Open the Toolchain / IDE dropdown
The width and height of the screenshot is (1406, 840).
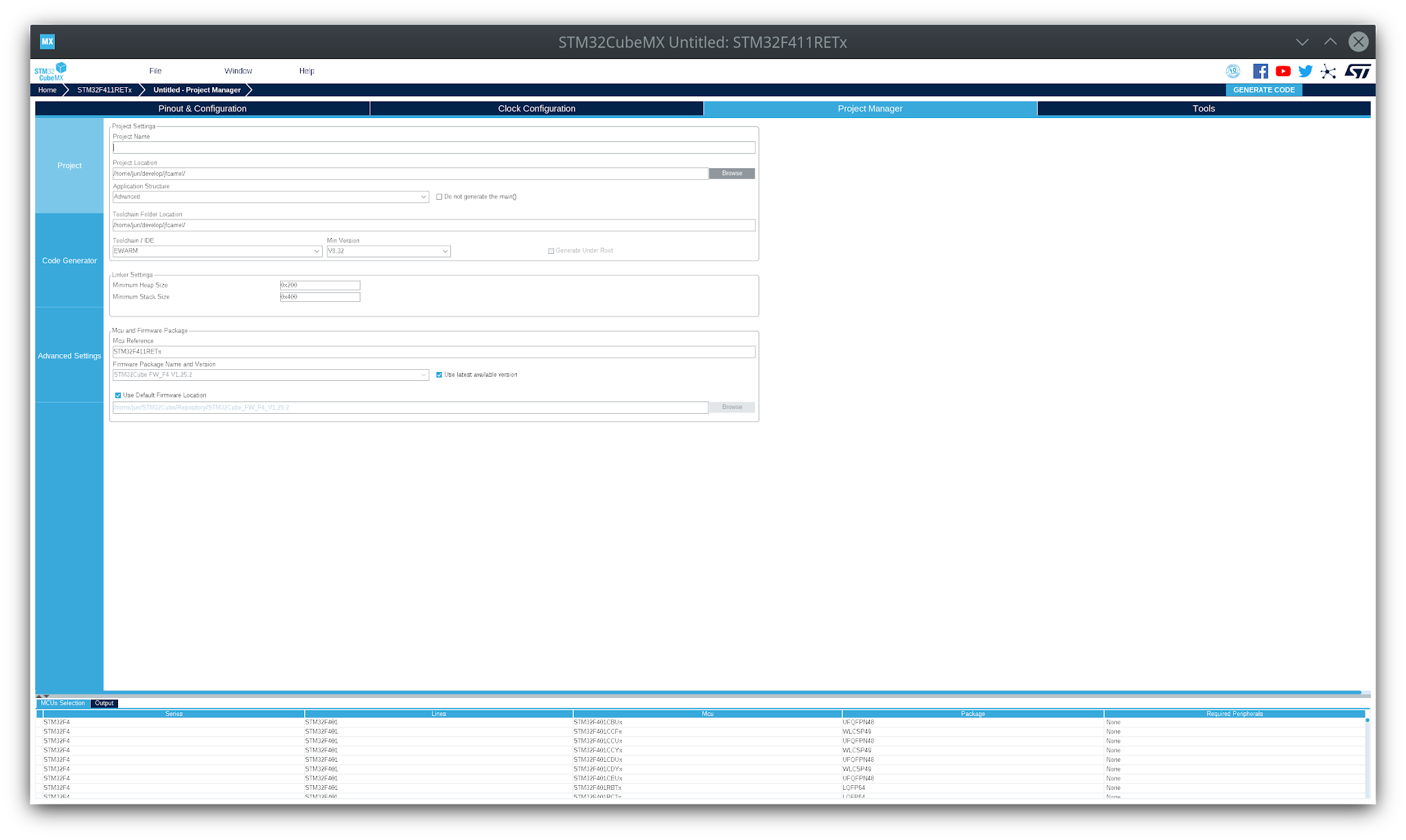pos(217,251)
